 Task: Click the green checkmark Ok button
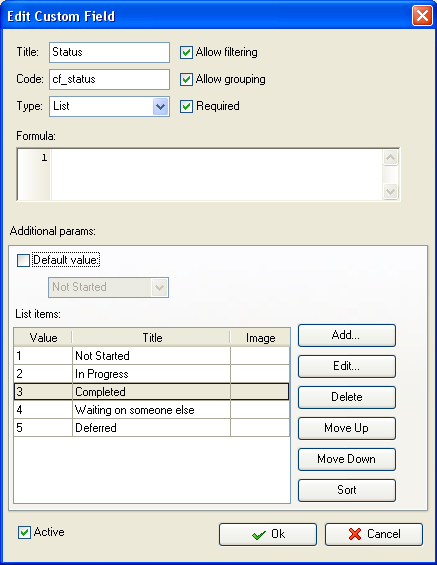268,534
